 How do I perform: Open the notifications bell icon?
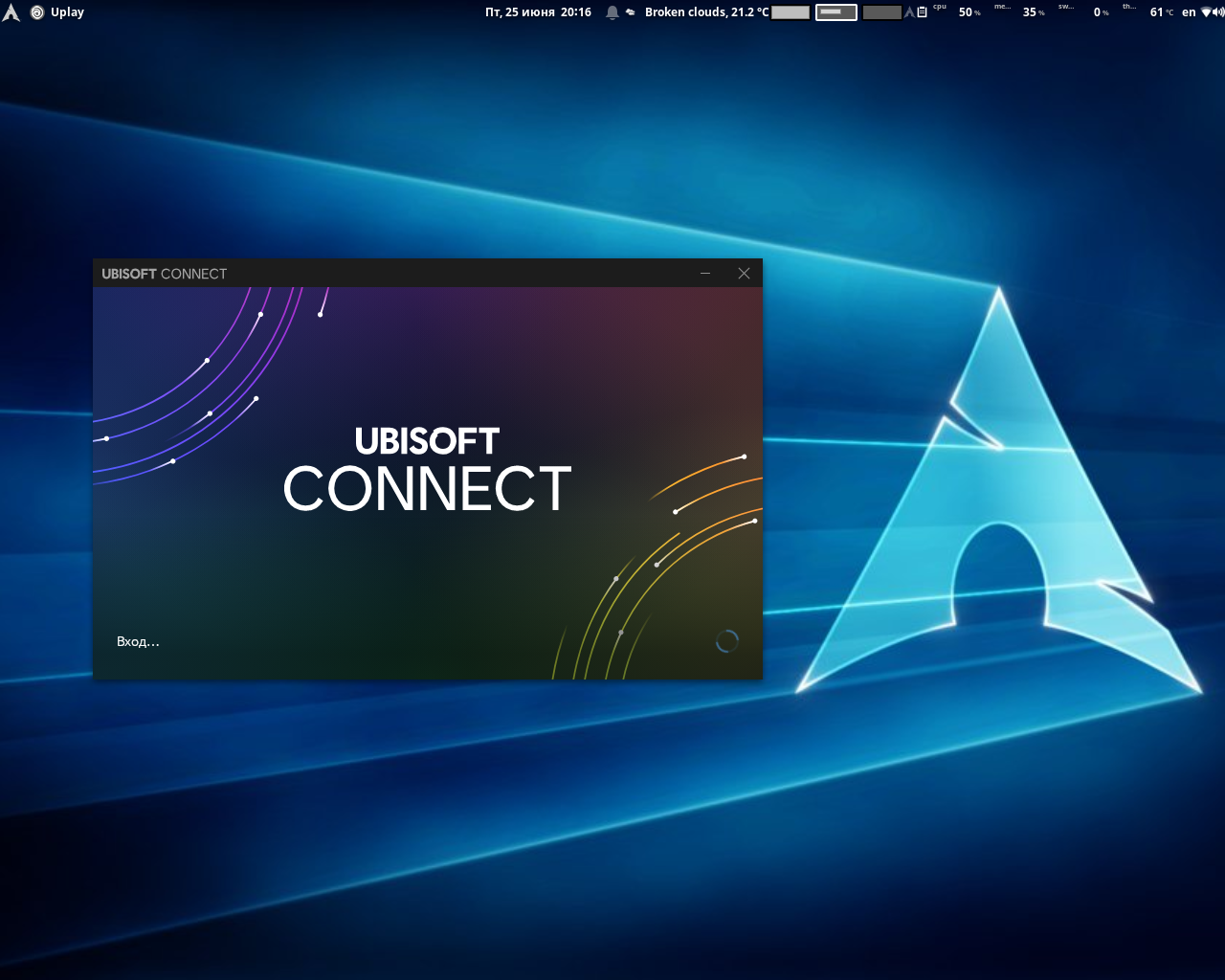(612, 12)
